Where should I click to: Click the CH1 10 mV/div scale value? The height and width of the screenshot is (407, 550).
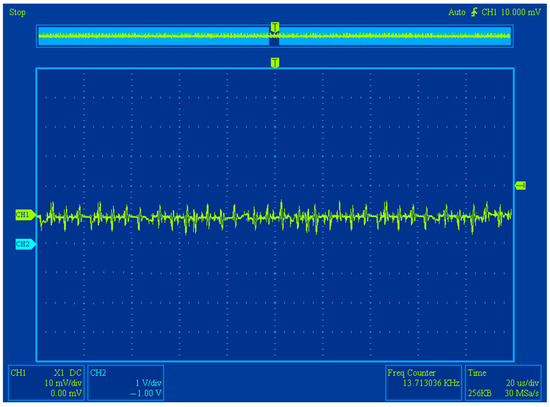63,383
